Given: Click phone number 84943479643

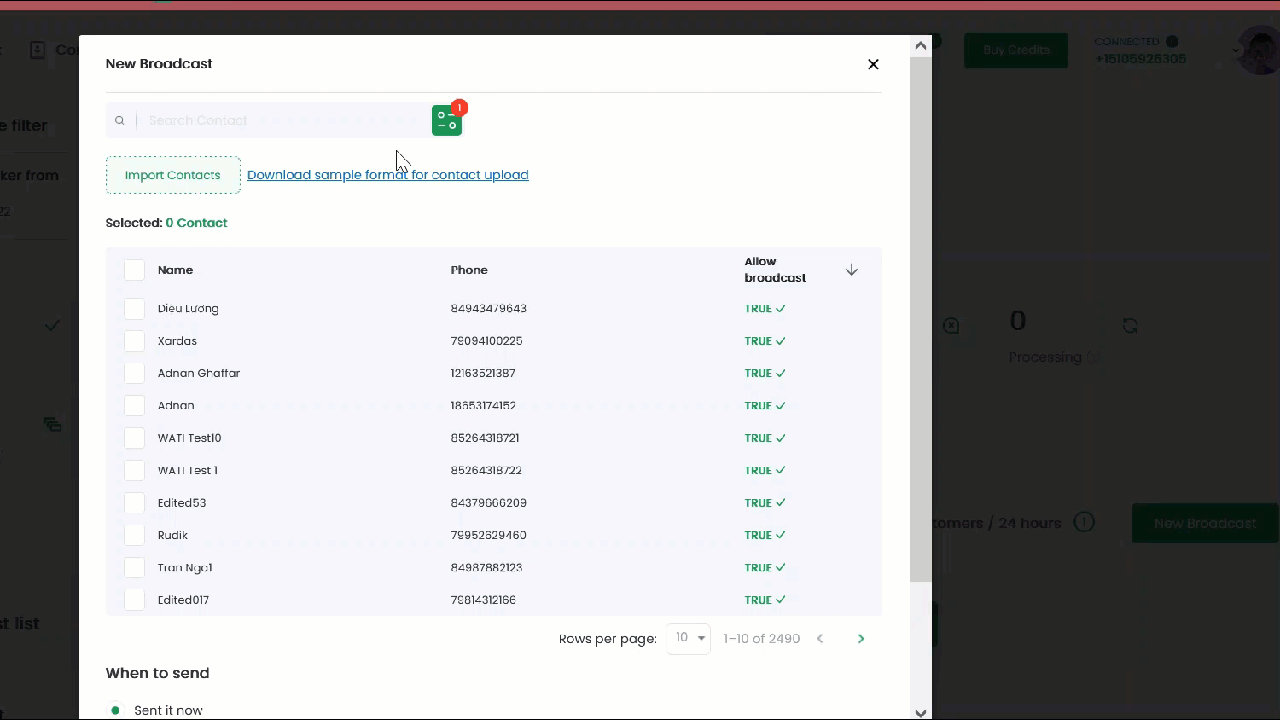Looking at the screenshot, I should [489, 308].
